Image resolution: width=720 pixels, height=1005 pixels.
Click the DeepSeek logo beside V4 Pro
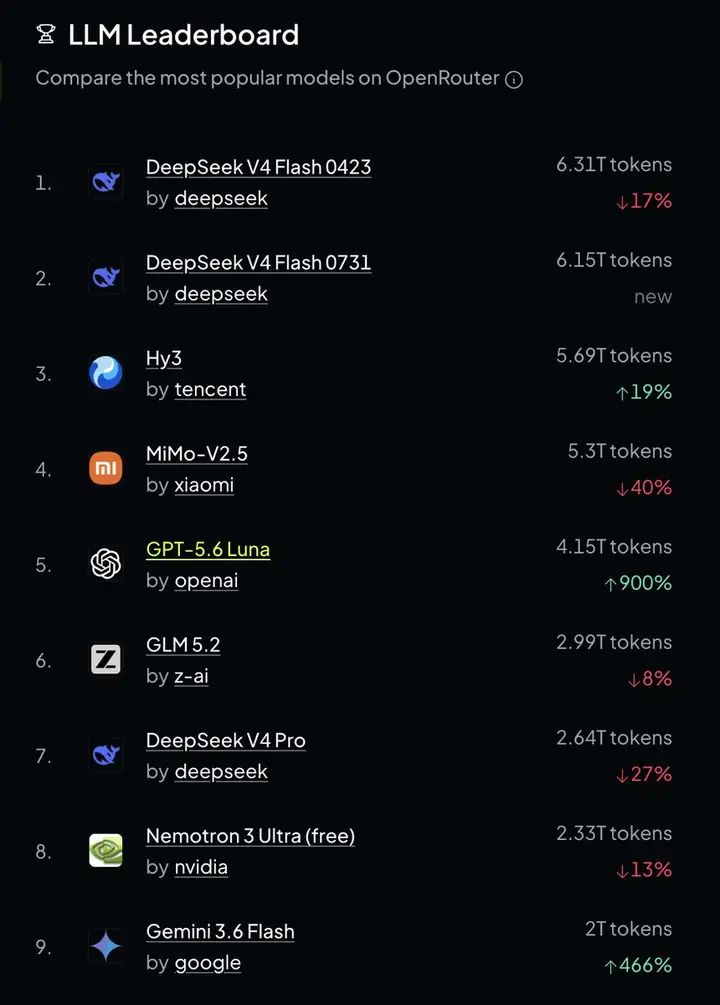click(x=106, y=755)
